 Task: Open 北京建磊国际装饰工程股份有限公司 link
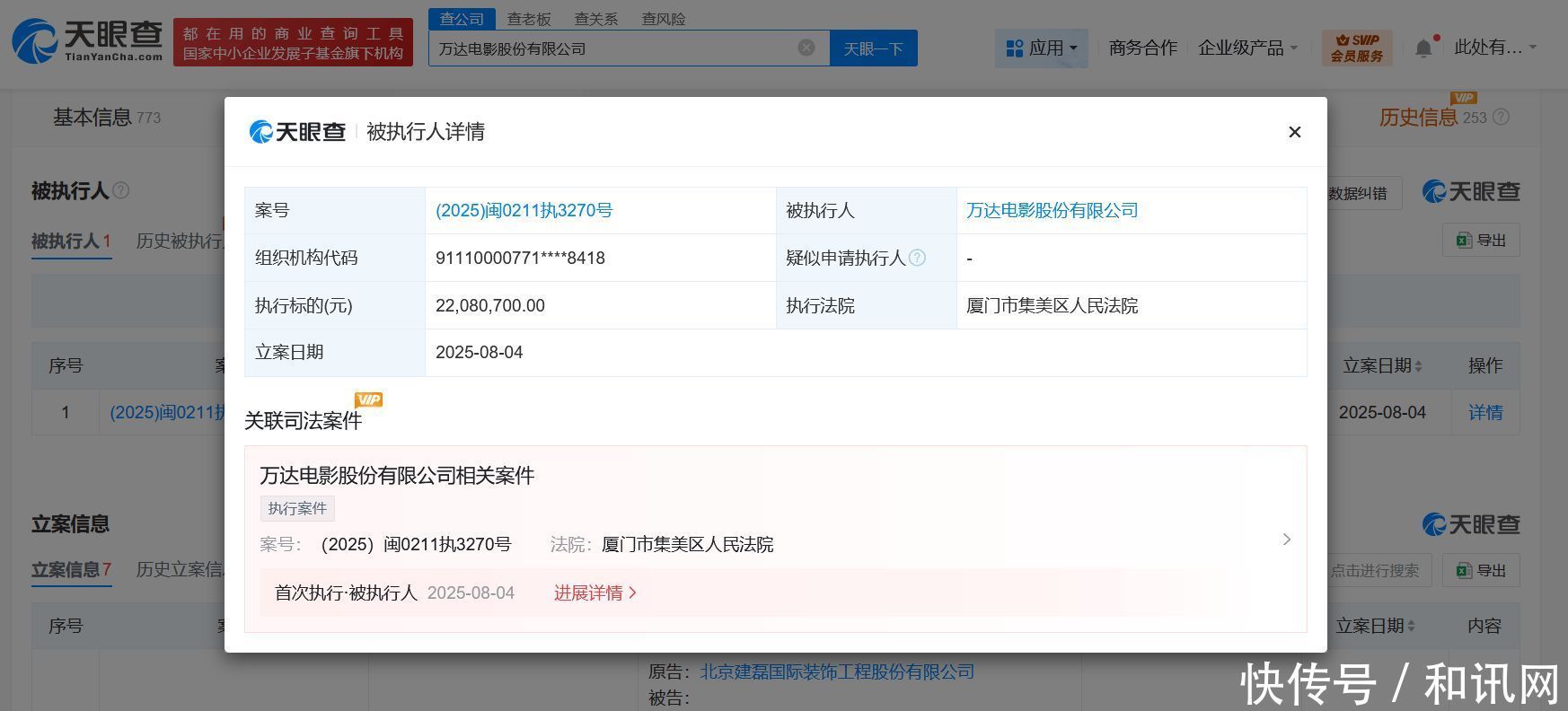pyautogui.click(x=837, y=671)
